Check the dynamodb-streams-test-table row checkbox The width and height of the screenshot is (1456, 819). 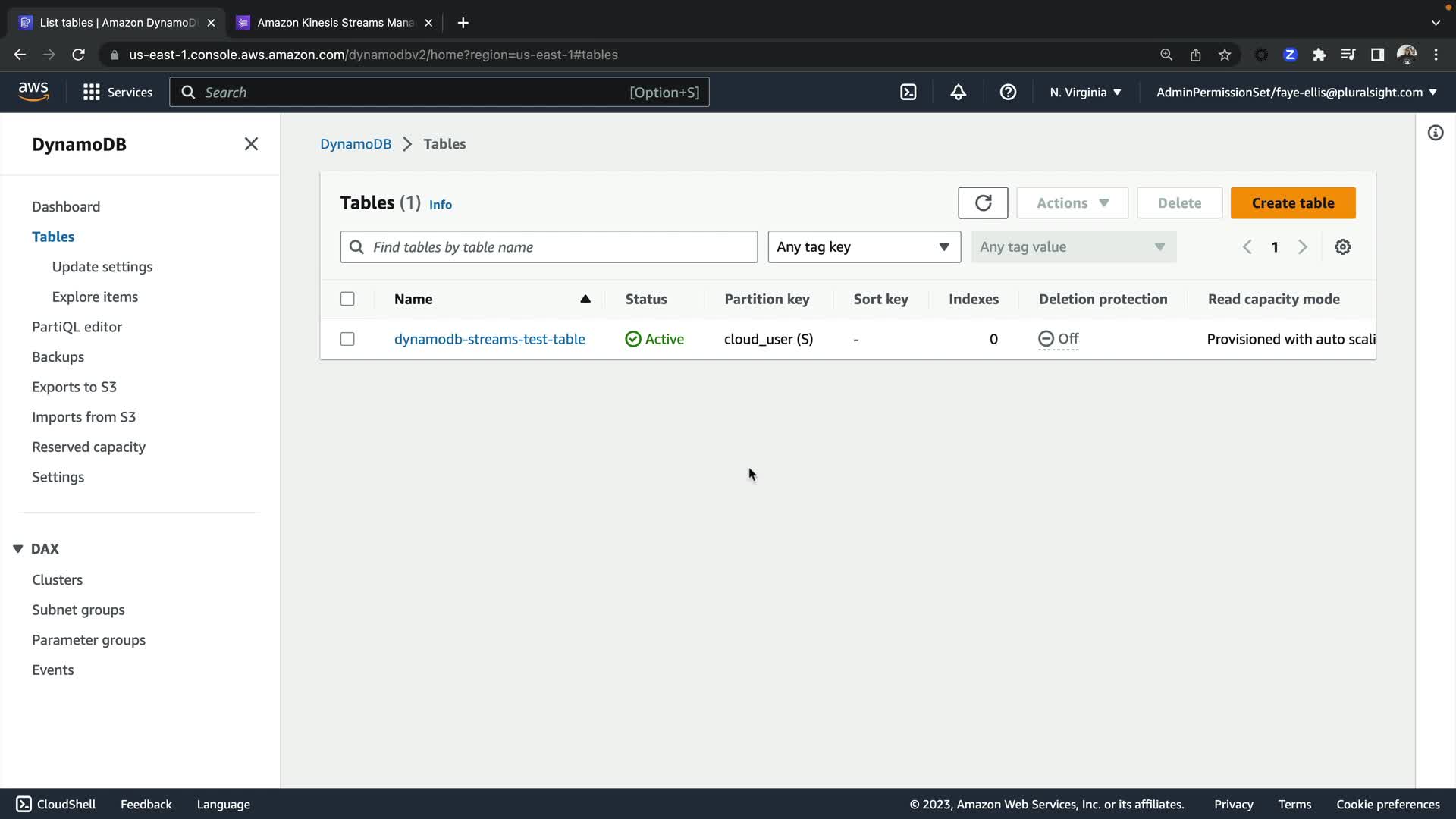(347, 339)
